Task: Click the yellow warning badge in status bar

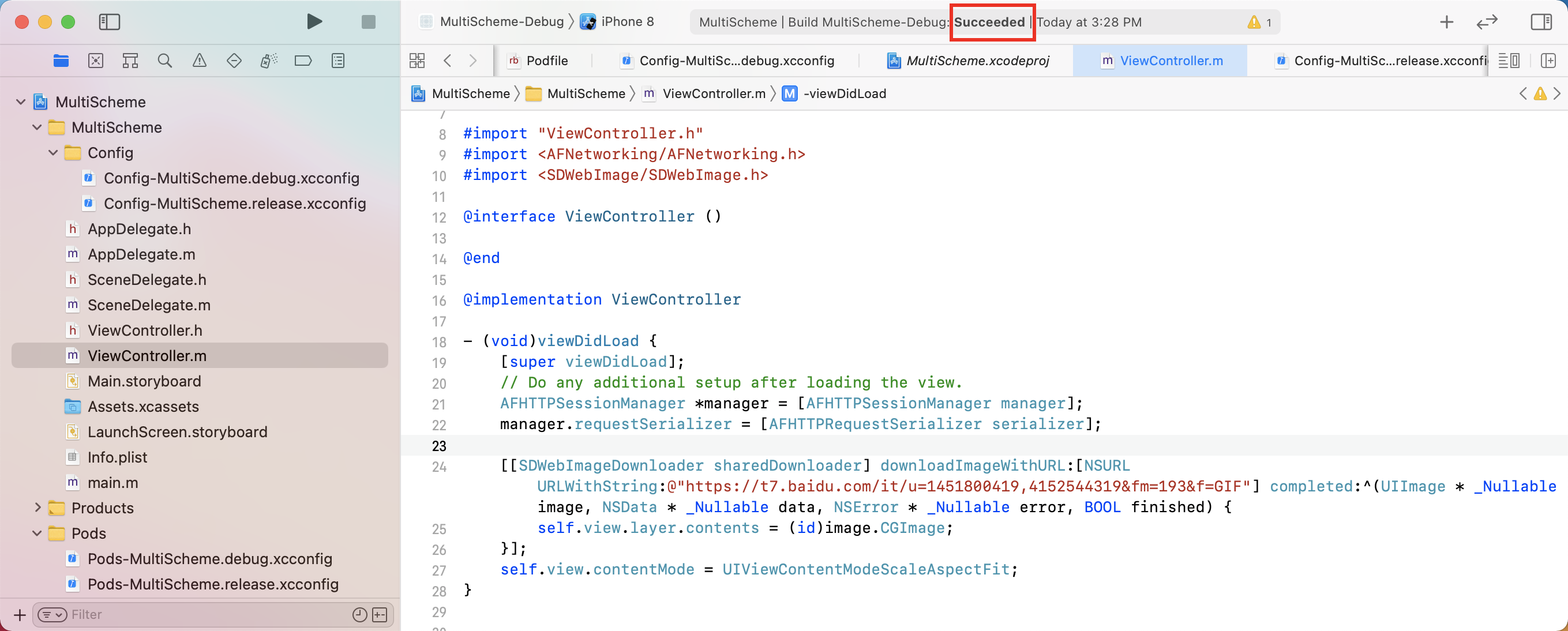Action: [1258, 22]
